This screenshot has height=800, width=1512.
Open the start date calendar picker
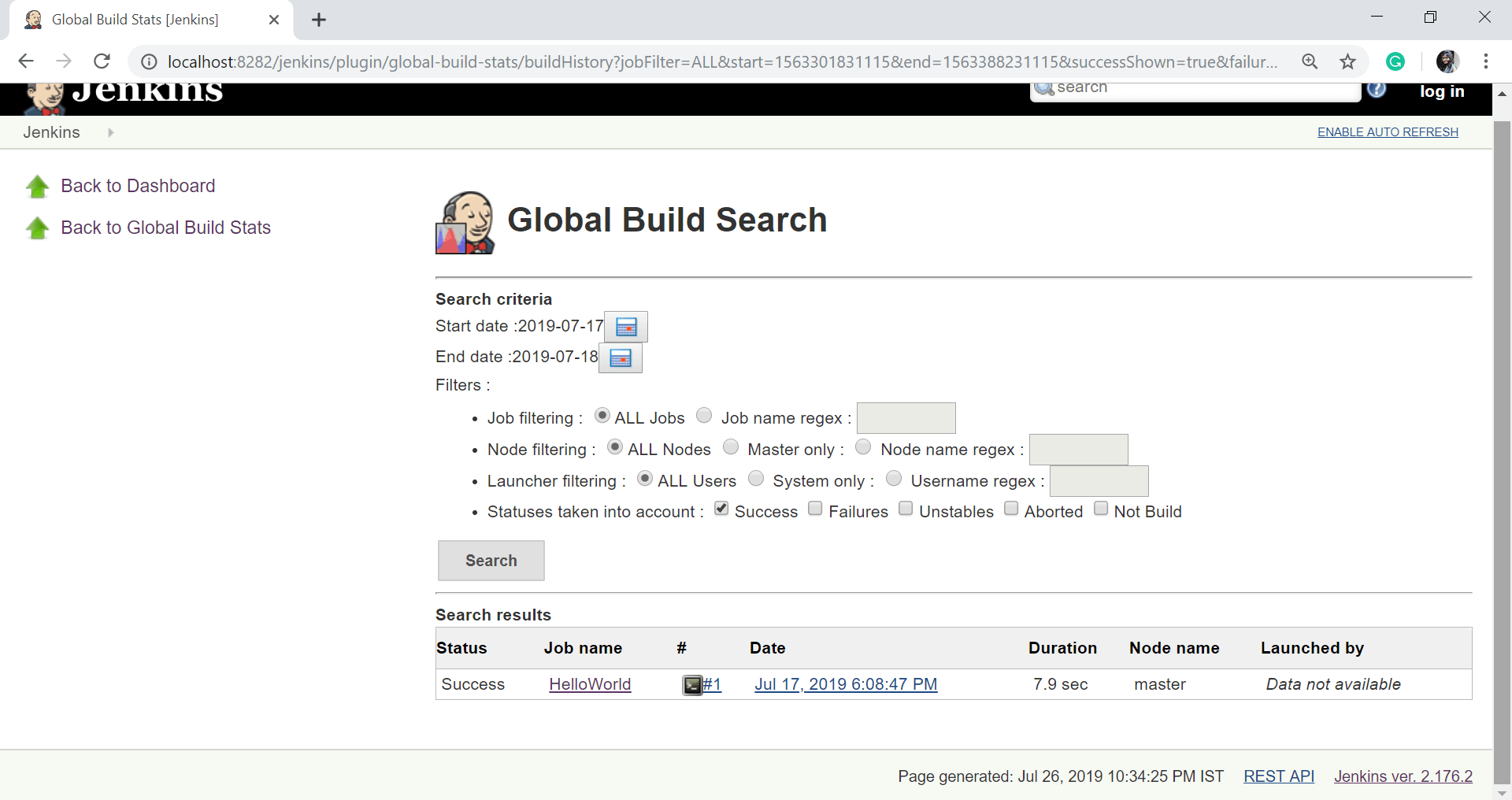click(626, 327)
